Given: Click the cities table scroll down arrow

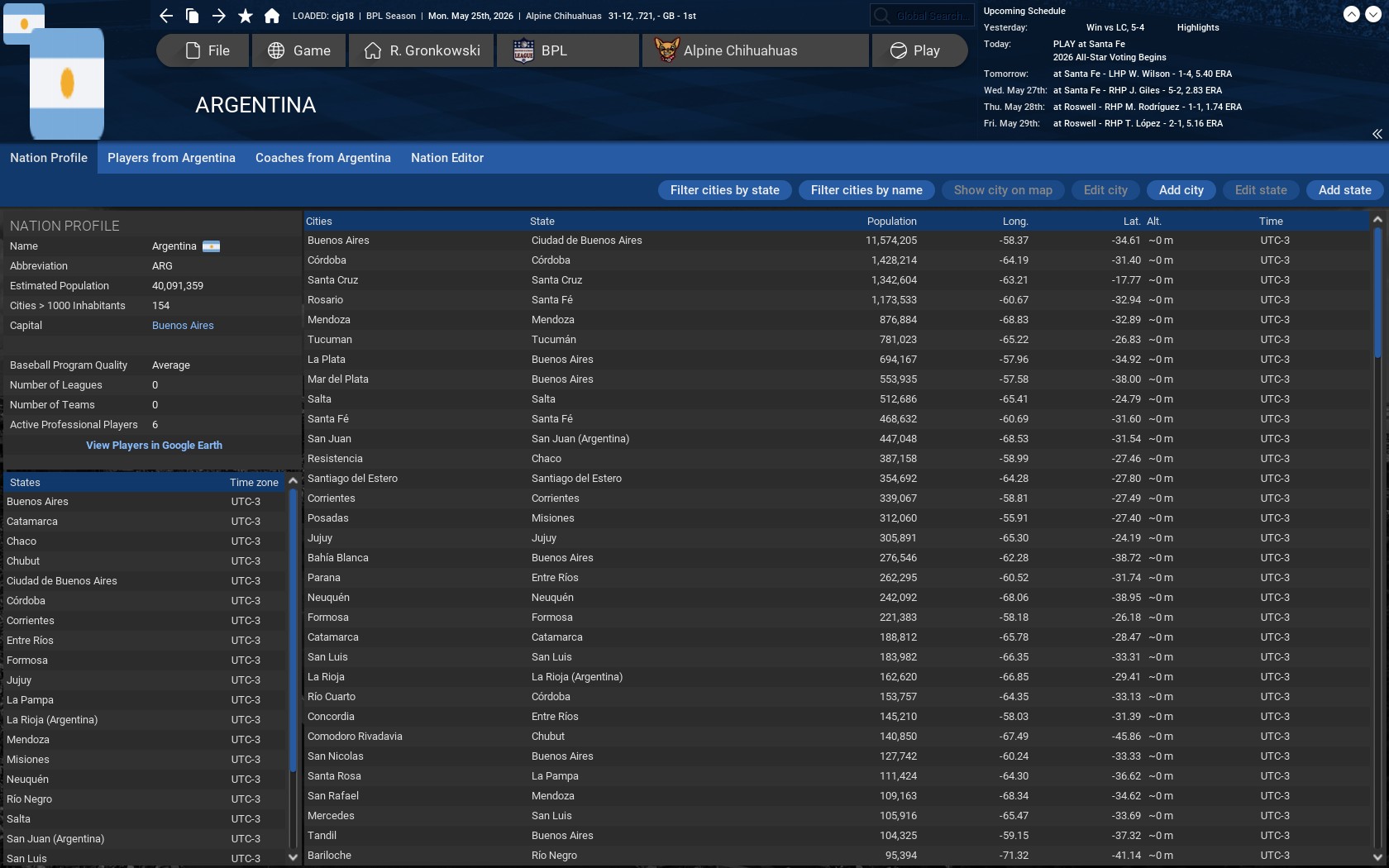Looking at the screenshot, I should [1377, 857].
